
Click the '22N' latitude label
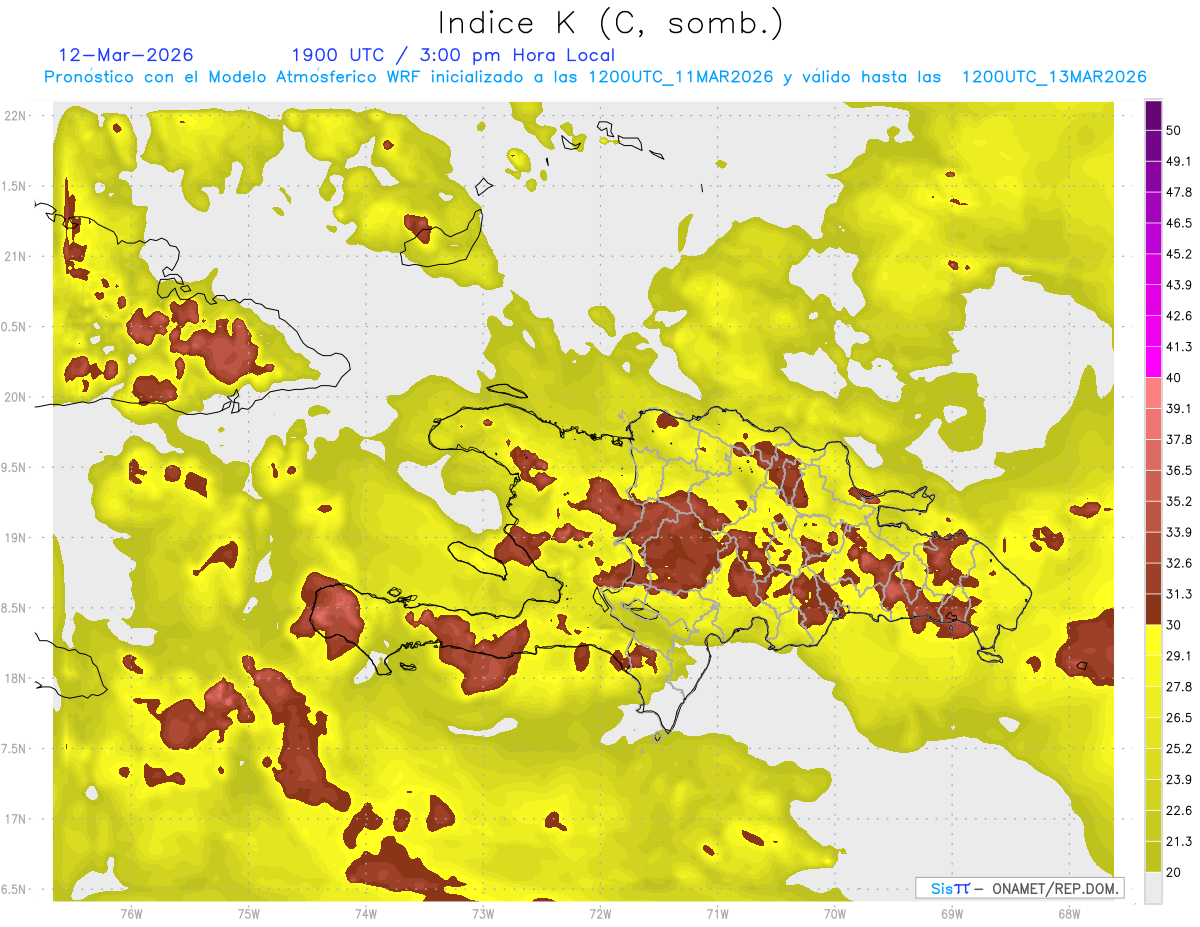coord(15,116)
